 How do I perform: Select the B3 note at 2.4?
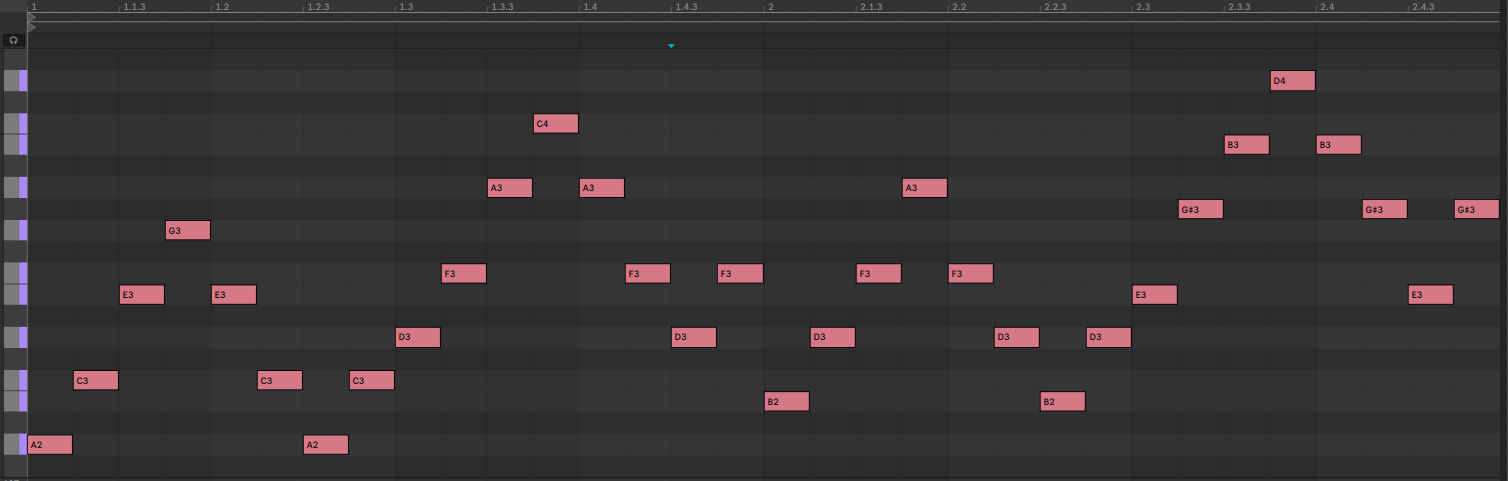pos(1339,145)
